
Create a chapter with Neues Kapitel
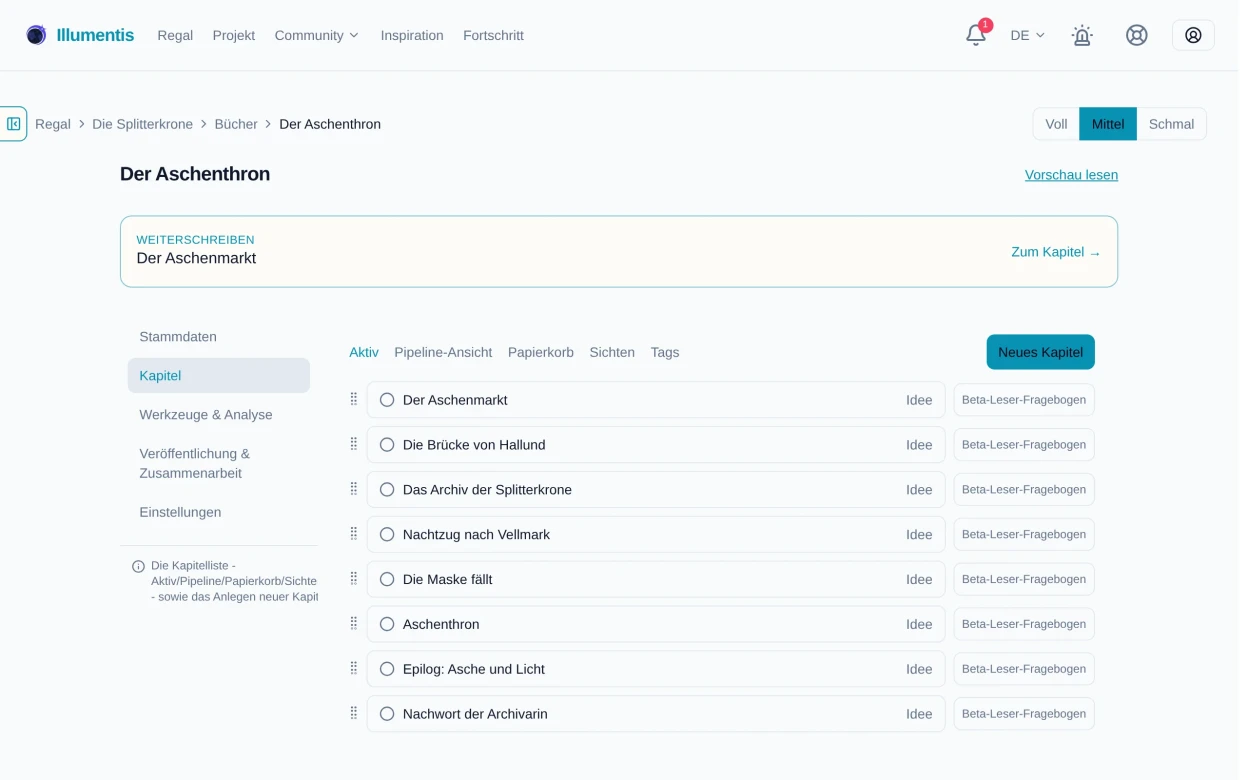coord(1040,352)
